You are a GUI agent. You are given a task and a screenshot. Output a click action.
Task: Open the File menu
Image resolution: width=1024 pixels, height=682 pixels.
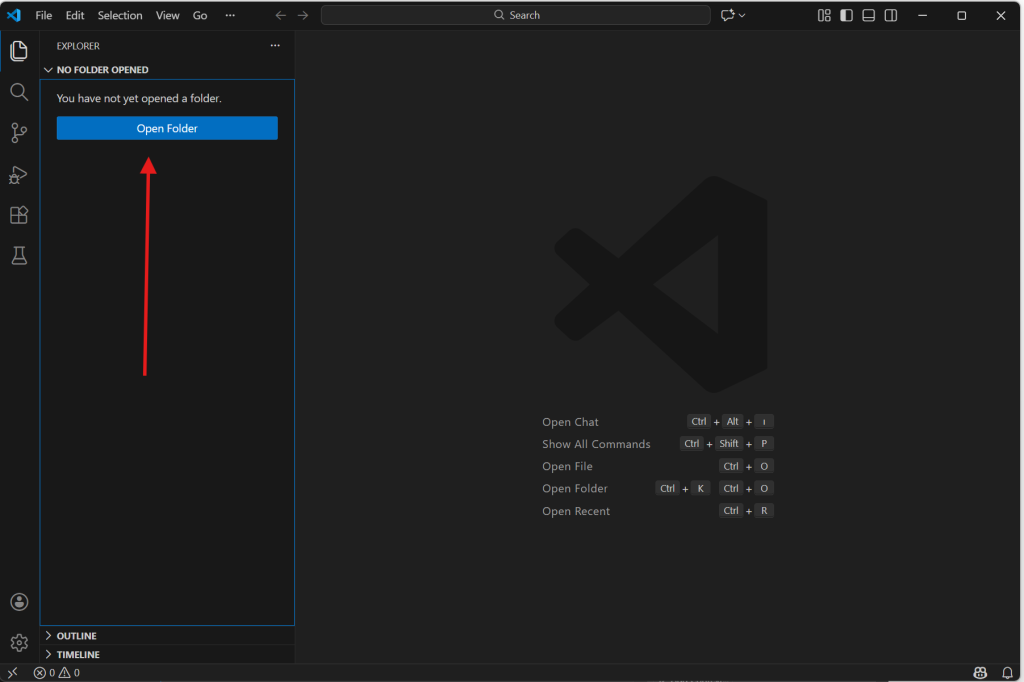click(x=44, y=15)
